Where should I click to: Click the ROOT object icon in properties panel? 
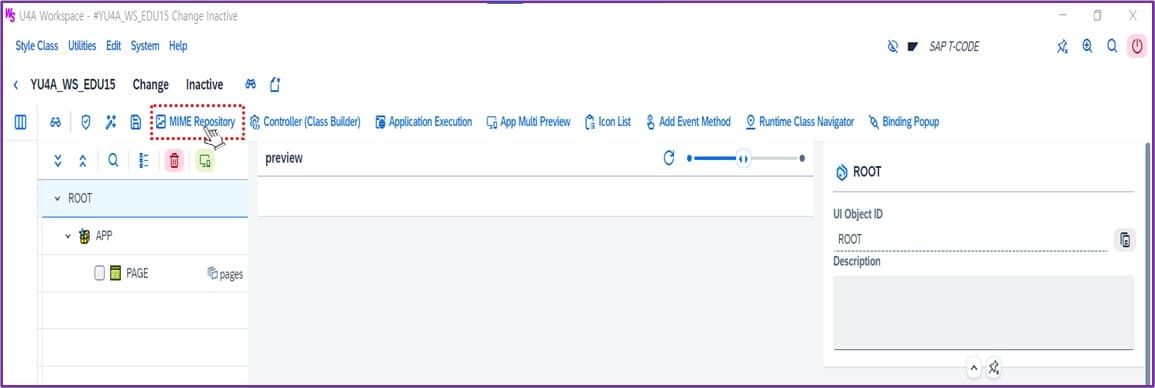(842, 172)
